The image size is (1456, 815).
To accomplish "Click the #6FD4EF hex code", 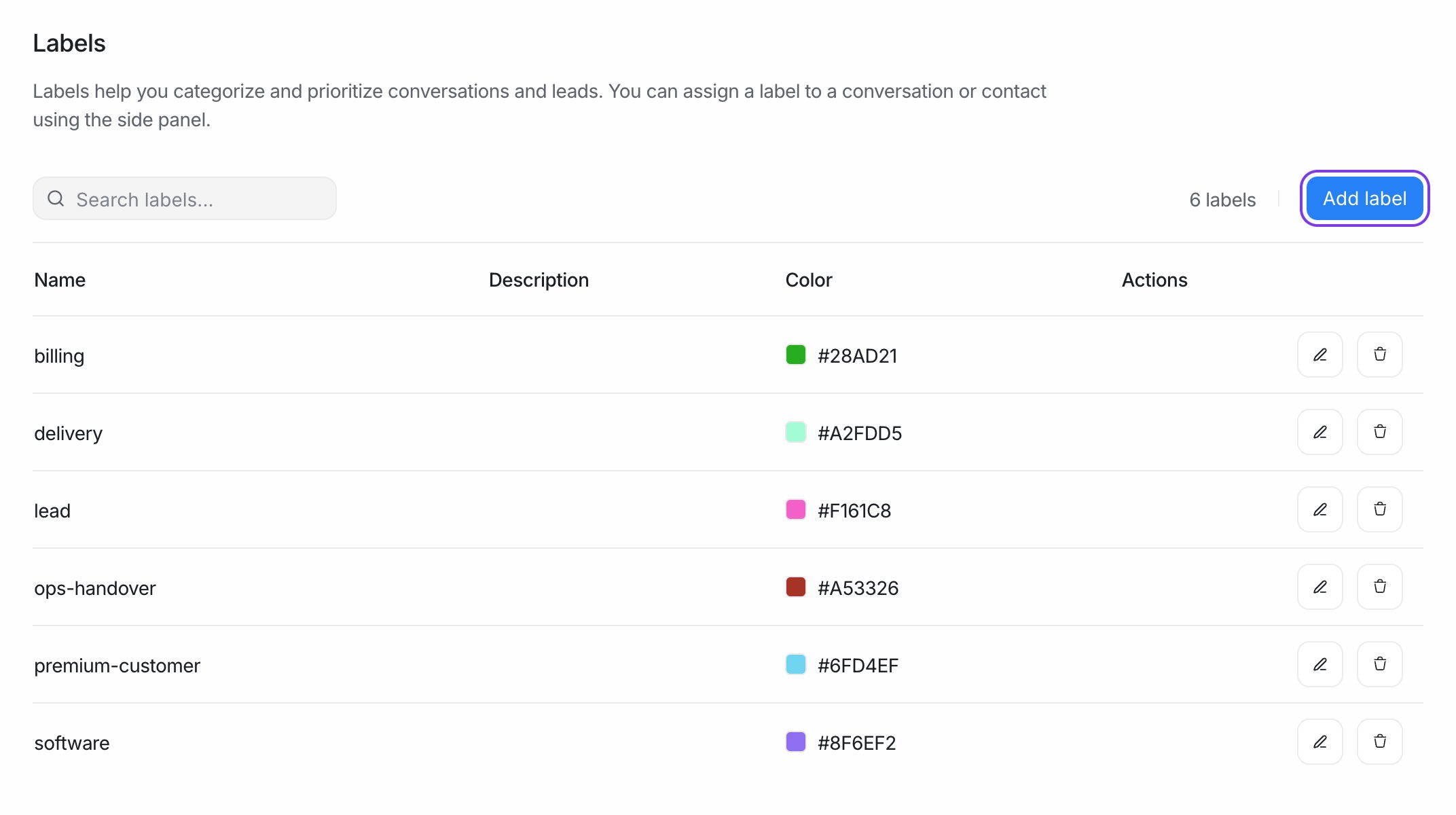I will (x=858, y=666).
